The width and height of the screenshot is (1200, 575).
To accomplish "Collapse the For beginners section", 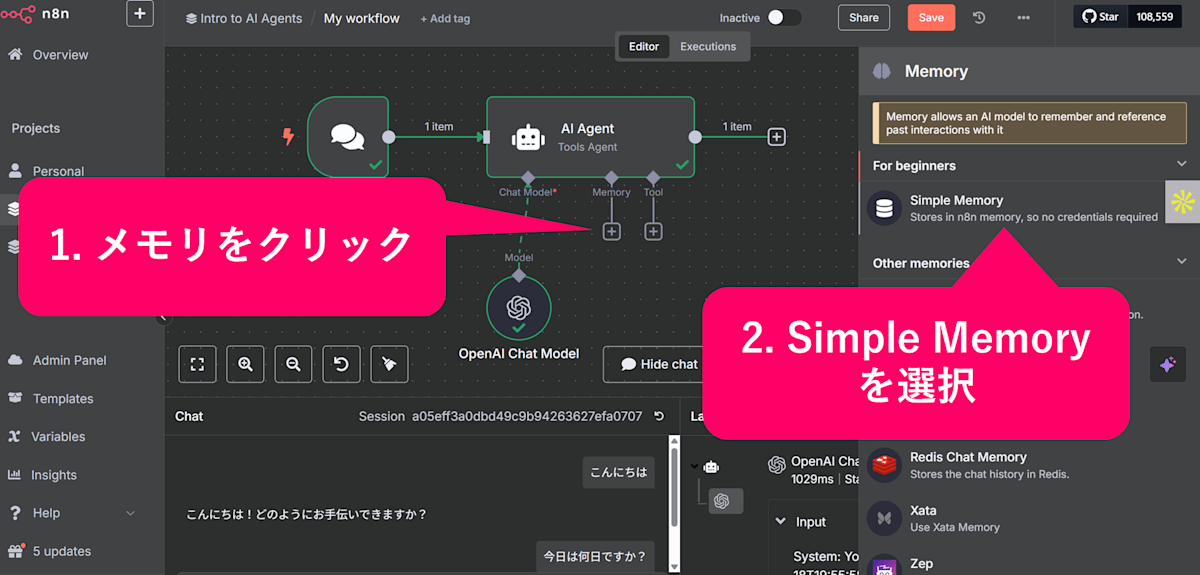I will coord(1181,164).
